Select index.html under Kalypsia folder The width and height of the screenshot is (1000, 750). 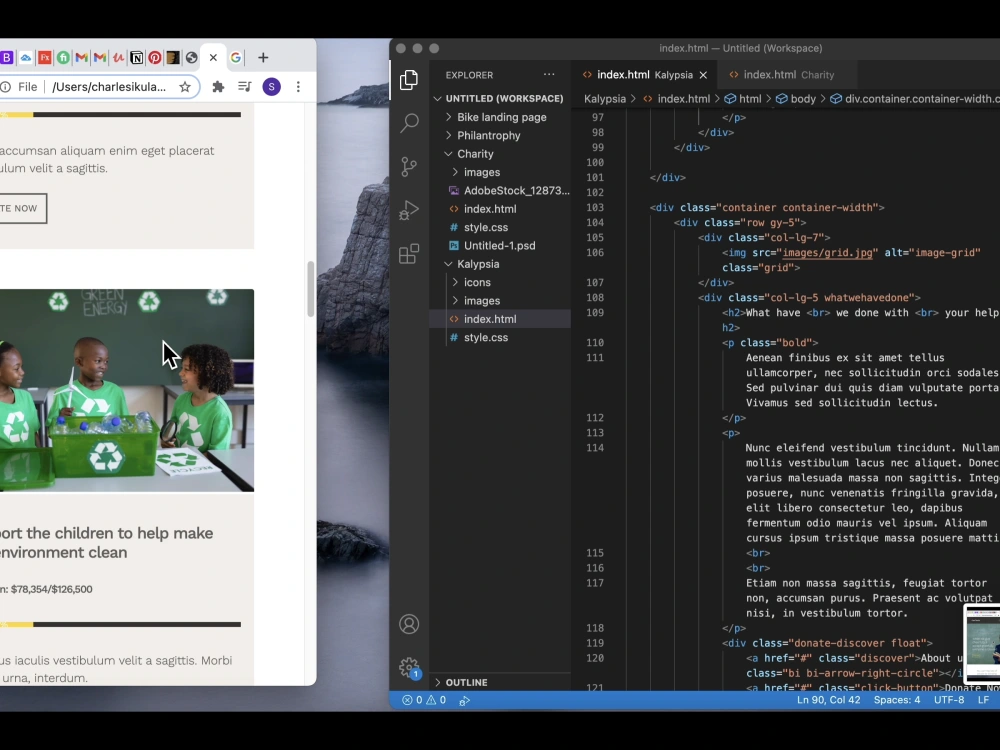[500, 319]
